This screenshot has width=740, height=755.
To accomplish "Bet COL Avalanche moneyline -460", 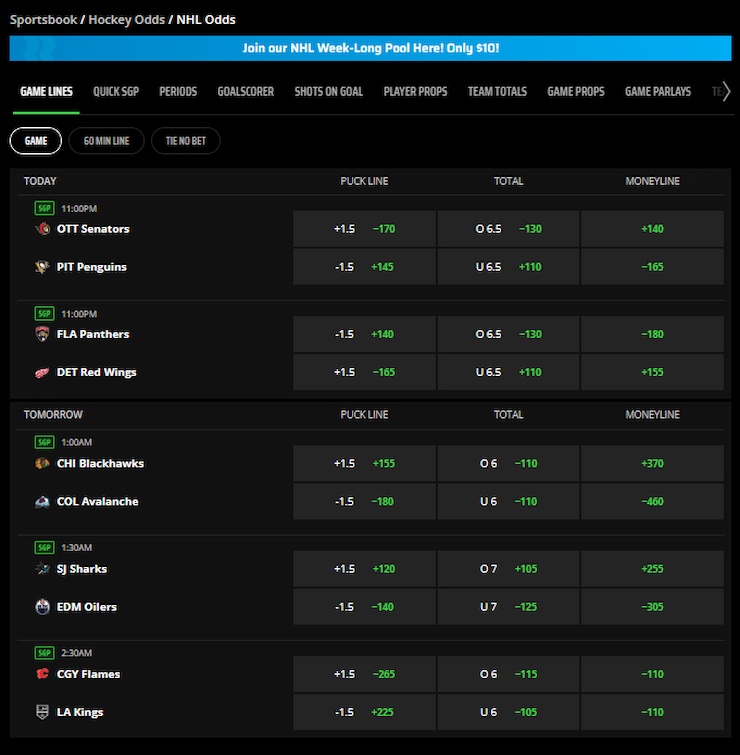I will [652, 501].
